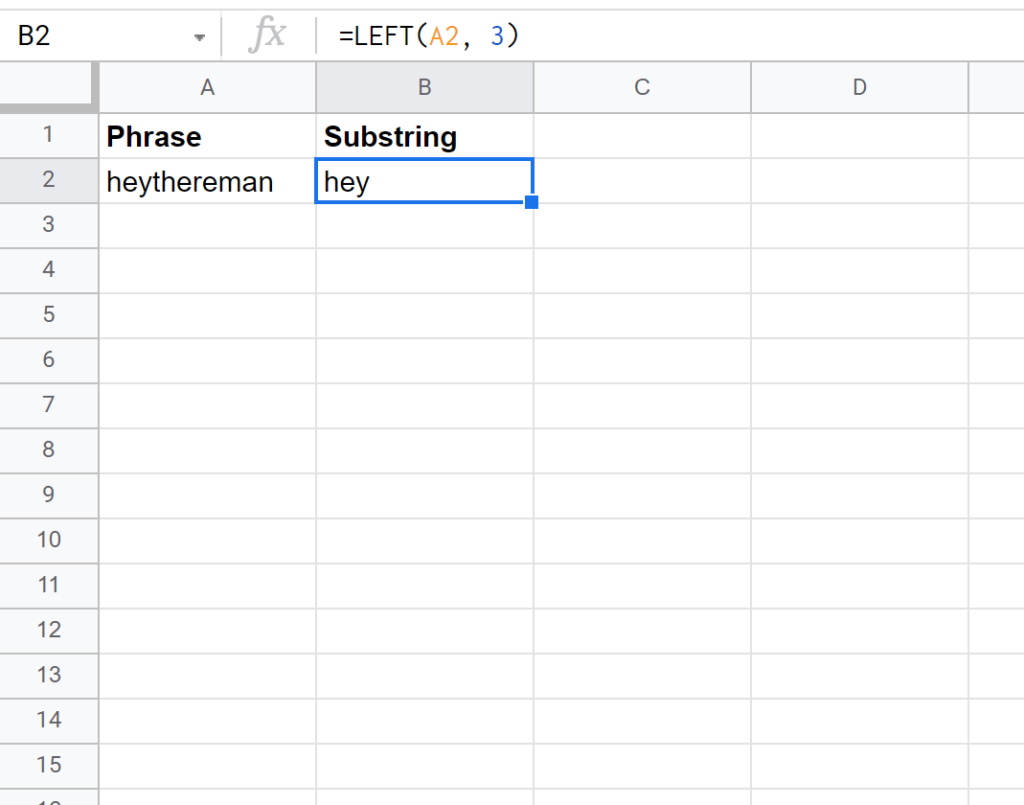
Task: Select column A header
Action: pyautogui.click(x=206, y=87)
